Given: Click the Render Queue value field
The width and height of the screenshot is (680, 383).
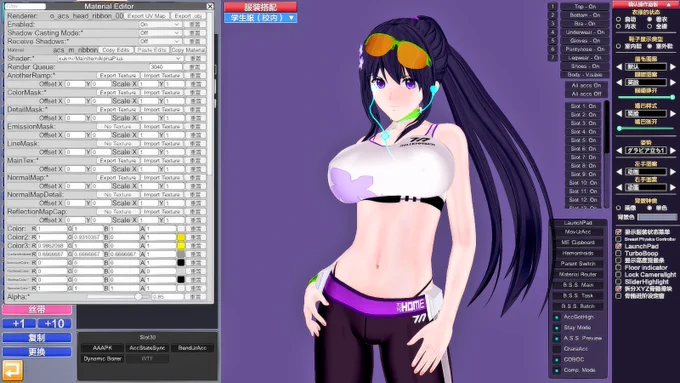Looking at the screenshot, I should pyautogui.click(x=166, y=67).
